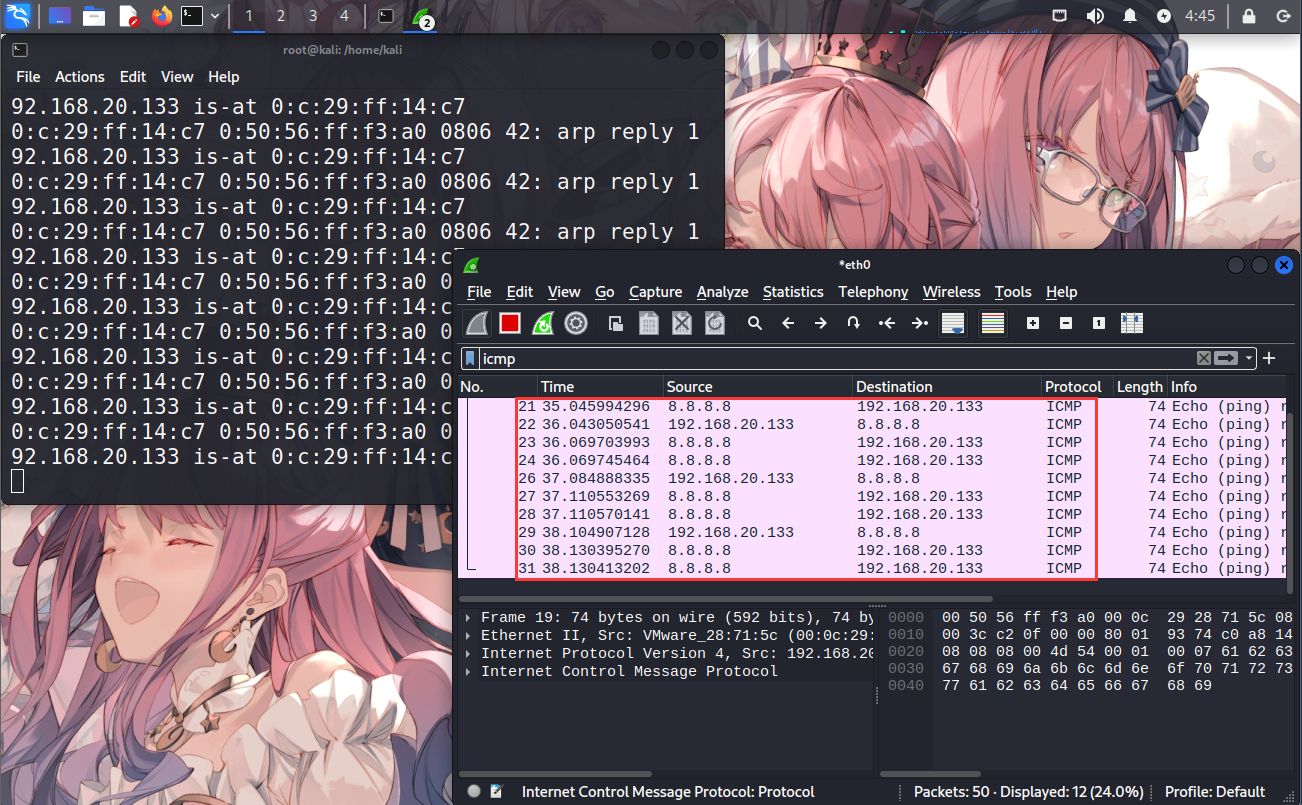Open Wireshark Analyze menu

tap(722, 292)
